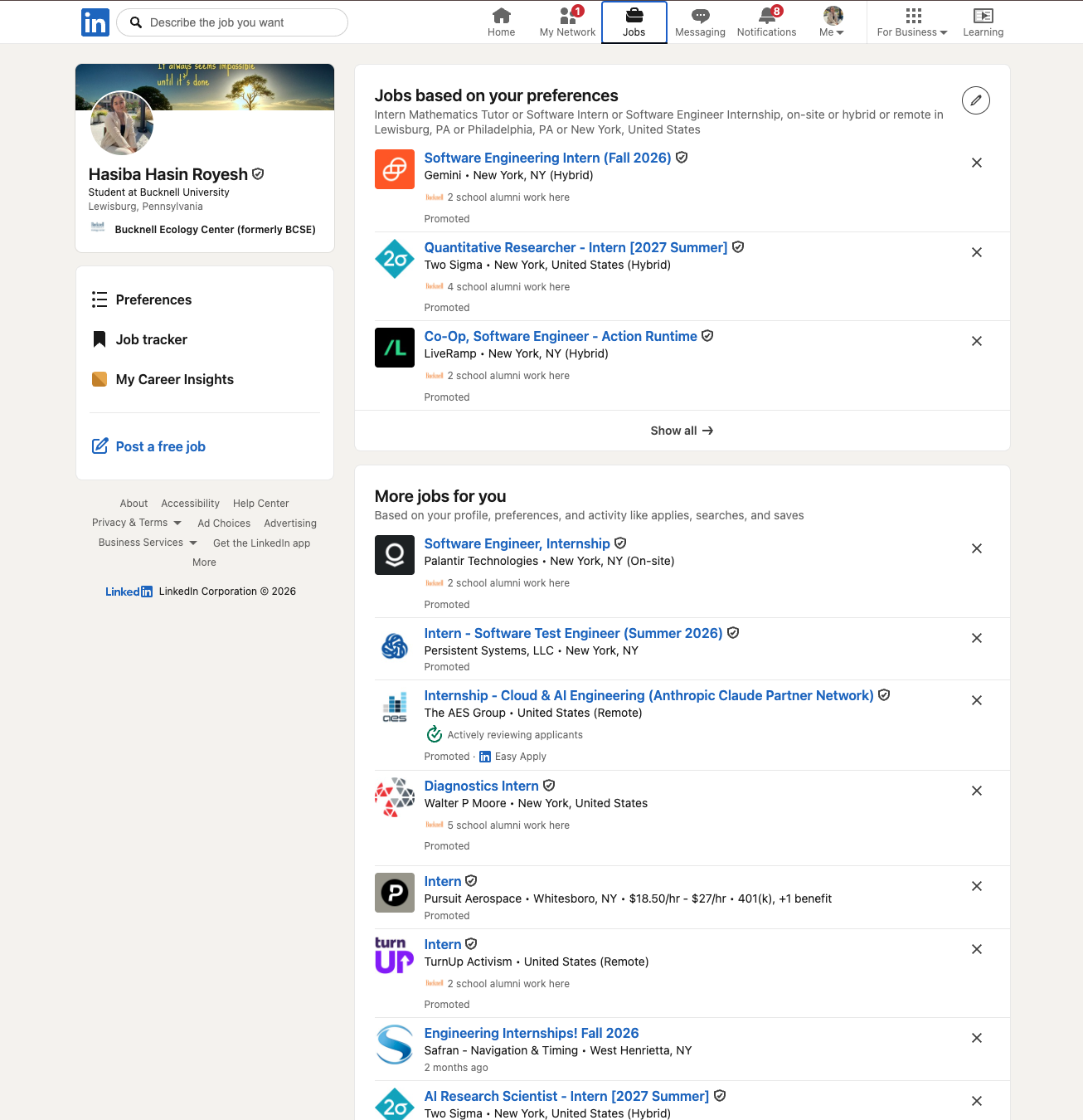The width and height of the screenshot is (1083, 1120).
Task: Open My Network with notification badge
Action: point(567,22)
